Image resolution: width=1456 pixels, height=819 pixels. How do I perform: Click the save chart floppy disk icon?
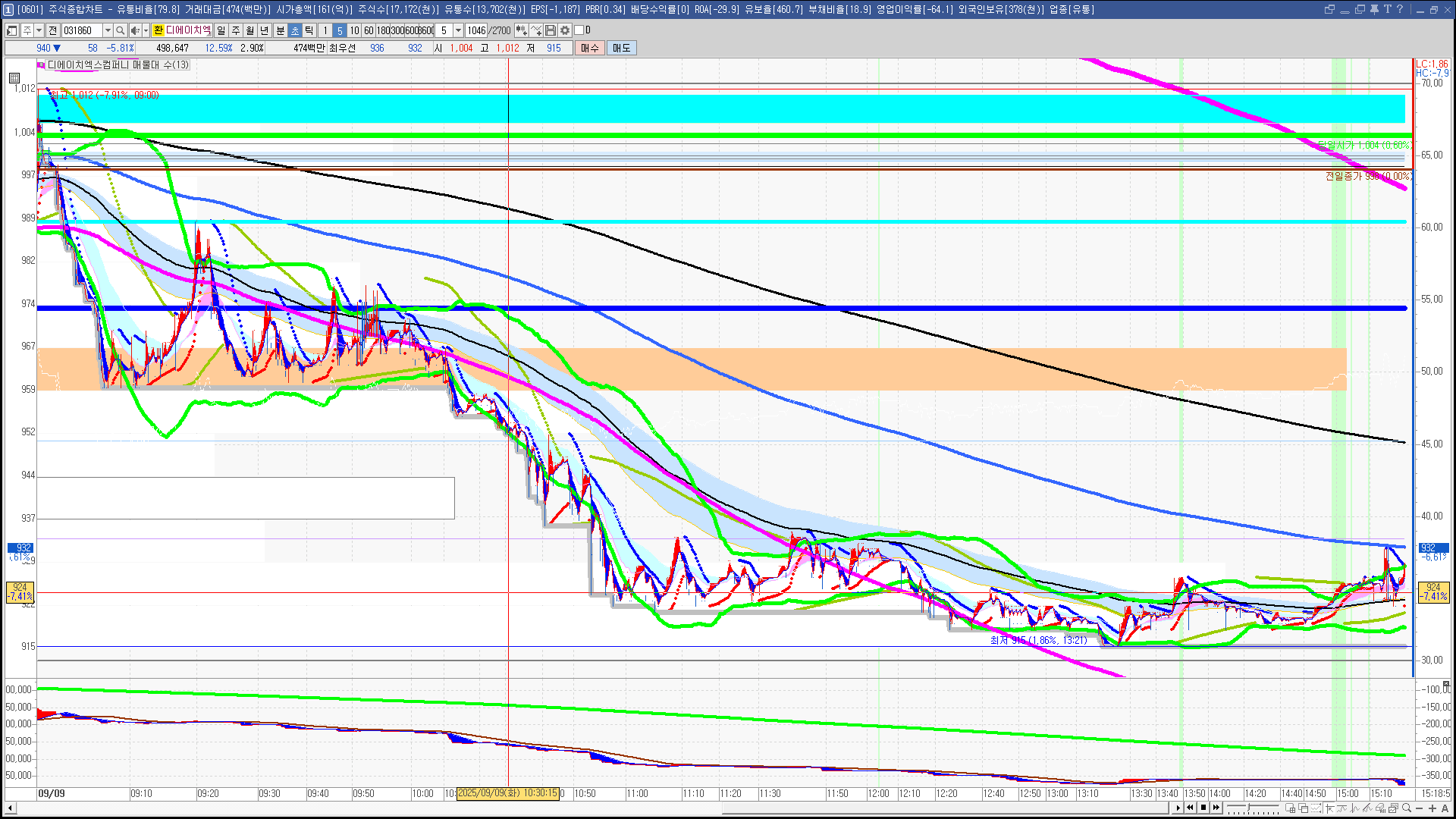point(551,30)
